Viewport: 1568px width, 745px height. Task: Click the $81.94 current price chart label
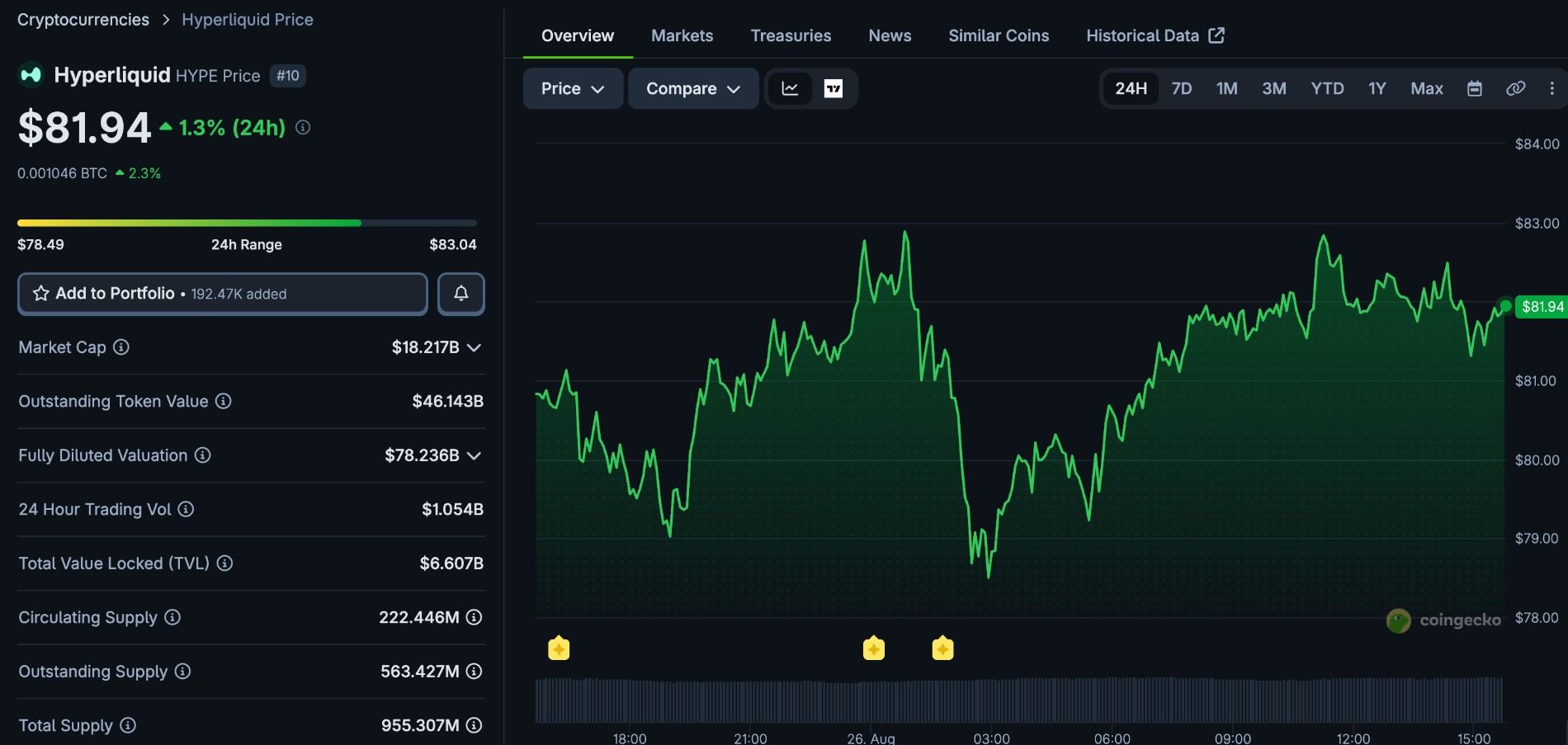click(x=1541, y=306)
